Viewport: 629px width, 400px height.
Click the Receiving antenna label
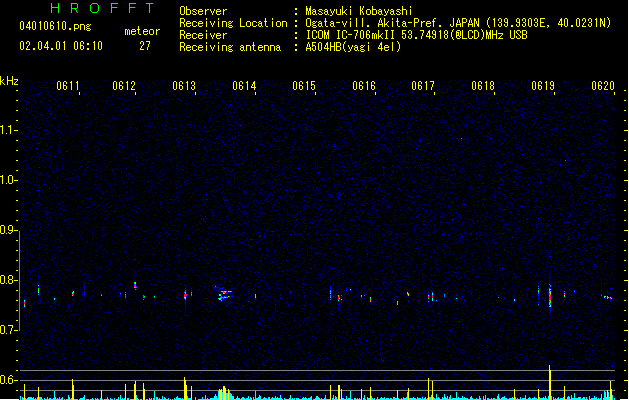click(x=230, y=47)
